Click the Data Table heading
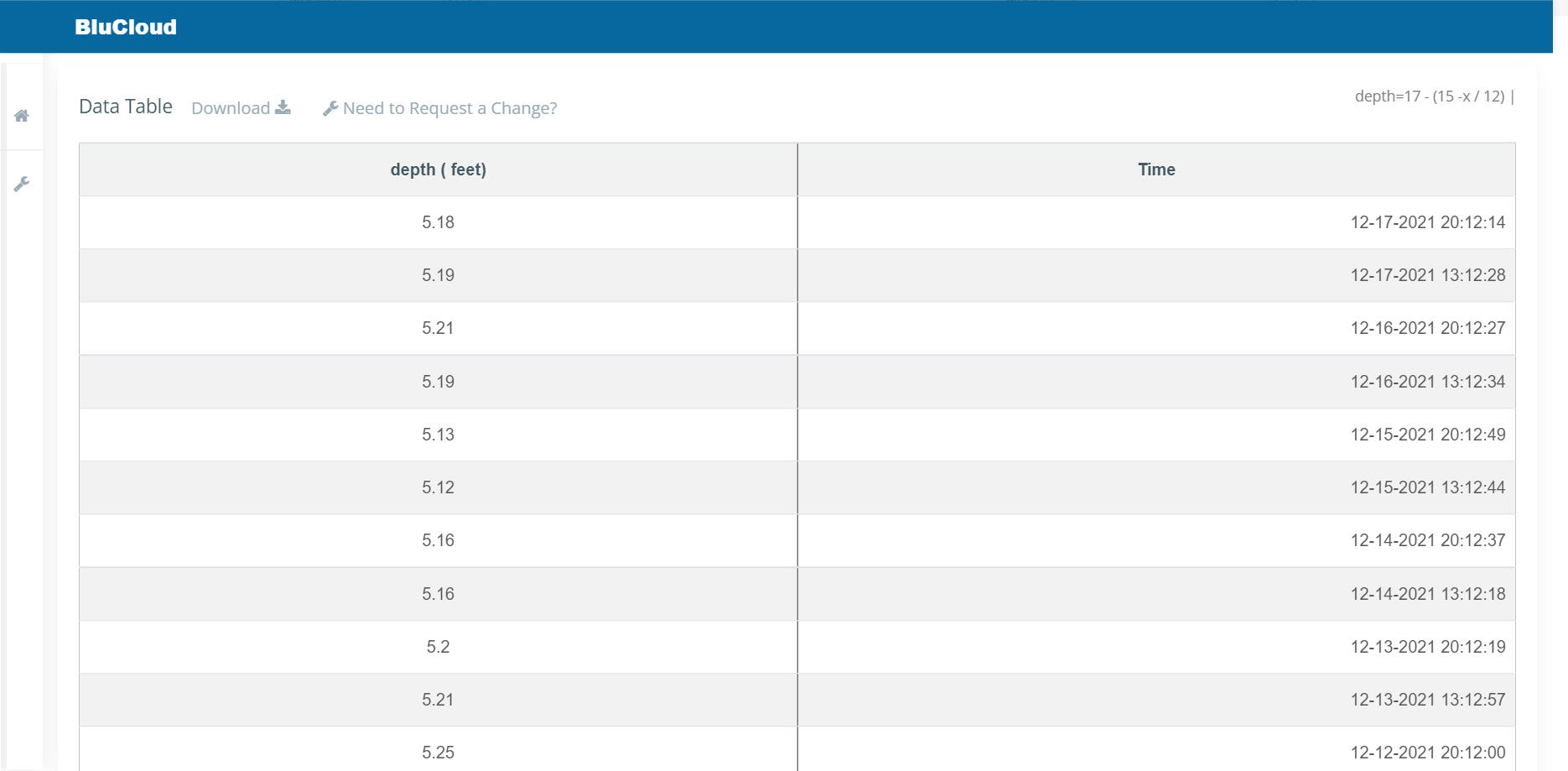 coord(126,107)
